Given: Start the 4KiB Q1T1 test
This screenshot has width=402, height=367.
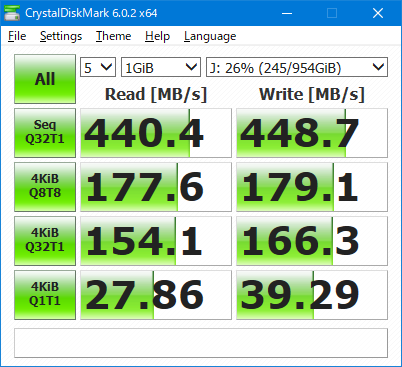Looking at the screenshot, I should (45, 295).
